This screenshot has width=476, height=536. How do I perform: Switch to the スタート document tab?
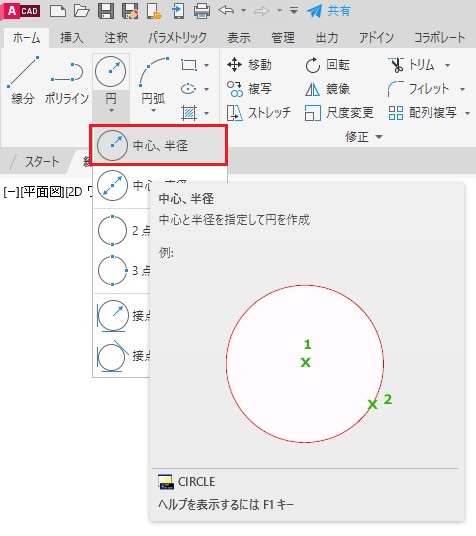tap(42, 162)
